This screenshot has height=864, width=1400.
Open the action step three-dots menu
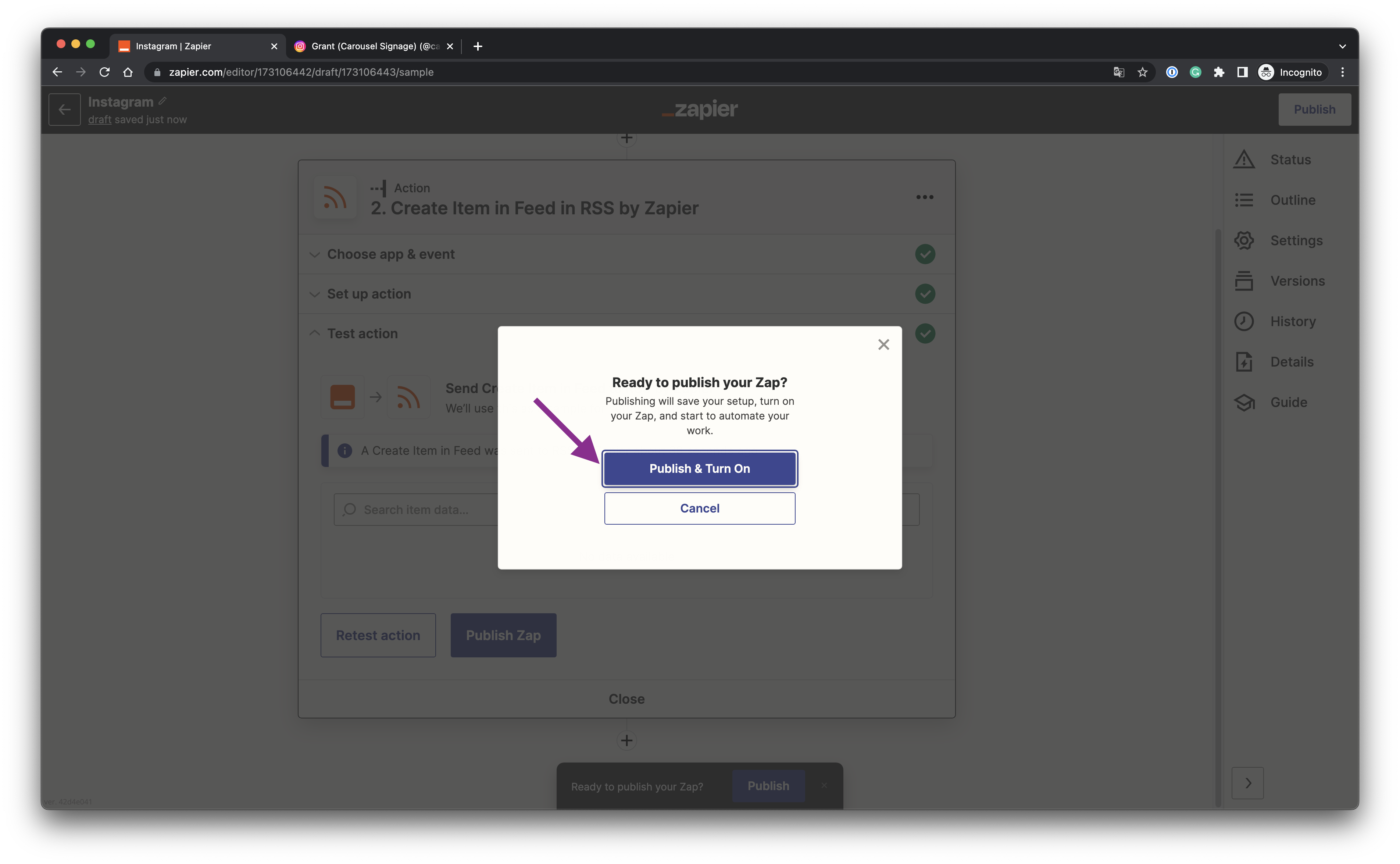(x=925, y=197)
